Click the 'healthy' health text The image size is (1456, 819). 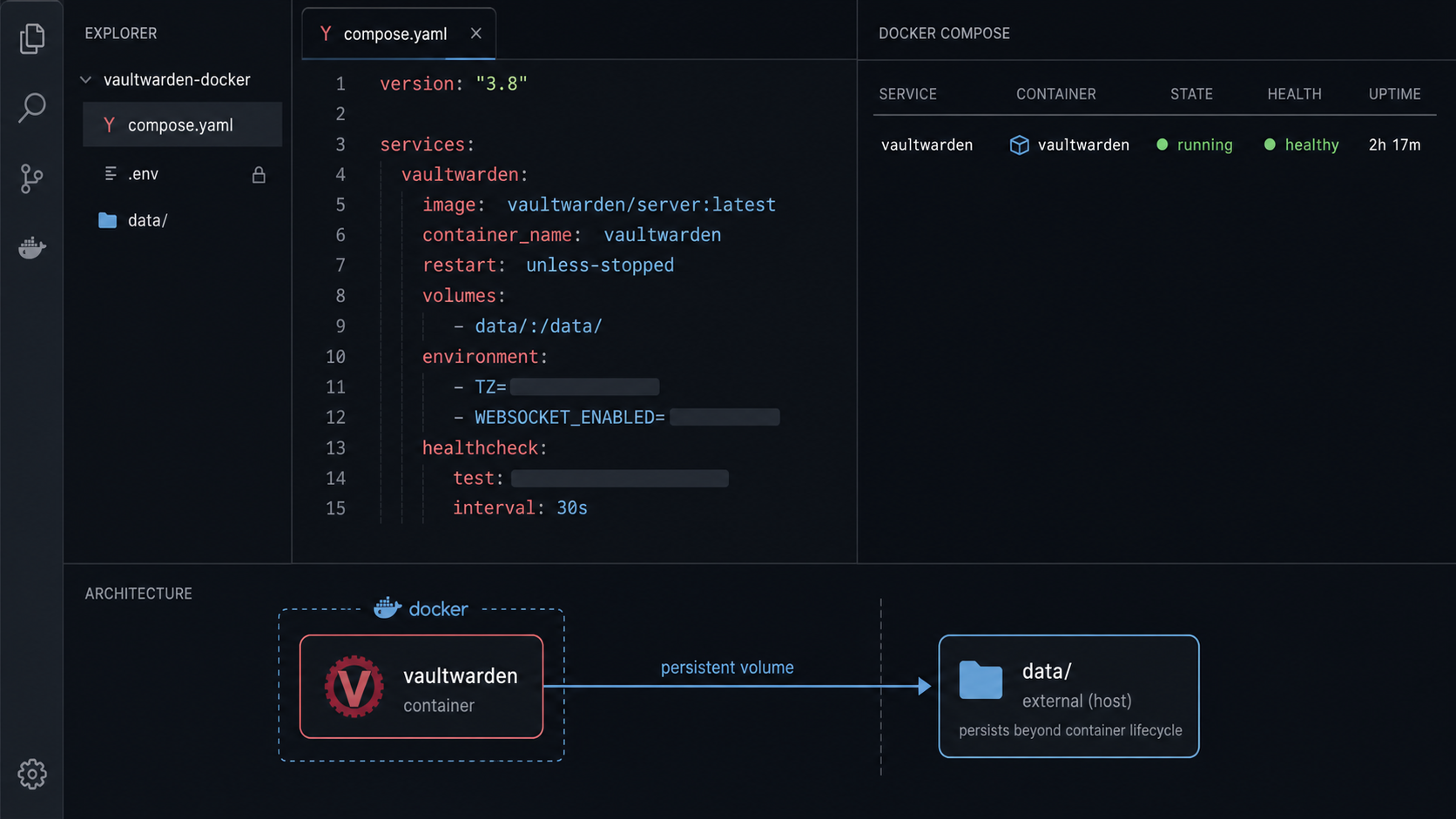[1311, 144]
